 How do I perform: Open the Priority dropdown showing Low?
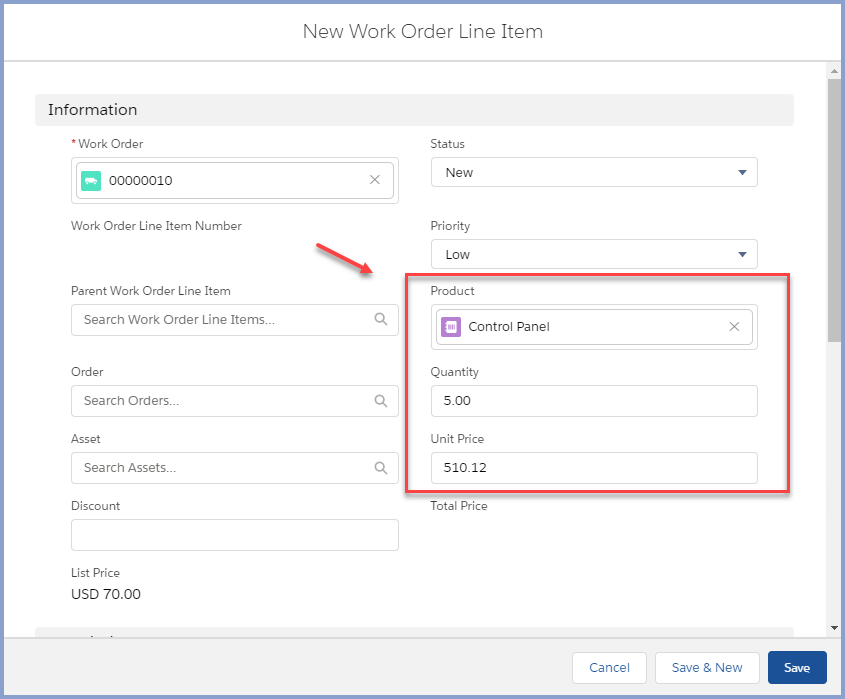pos(594,254)
